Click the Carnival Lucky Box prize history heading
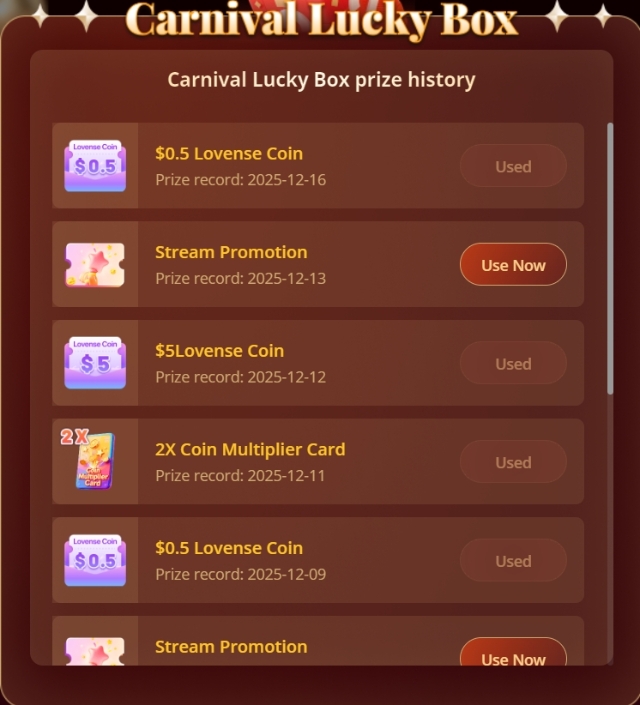The width and height of the screenshot is (640, 705). click(321, 80)
